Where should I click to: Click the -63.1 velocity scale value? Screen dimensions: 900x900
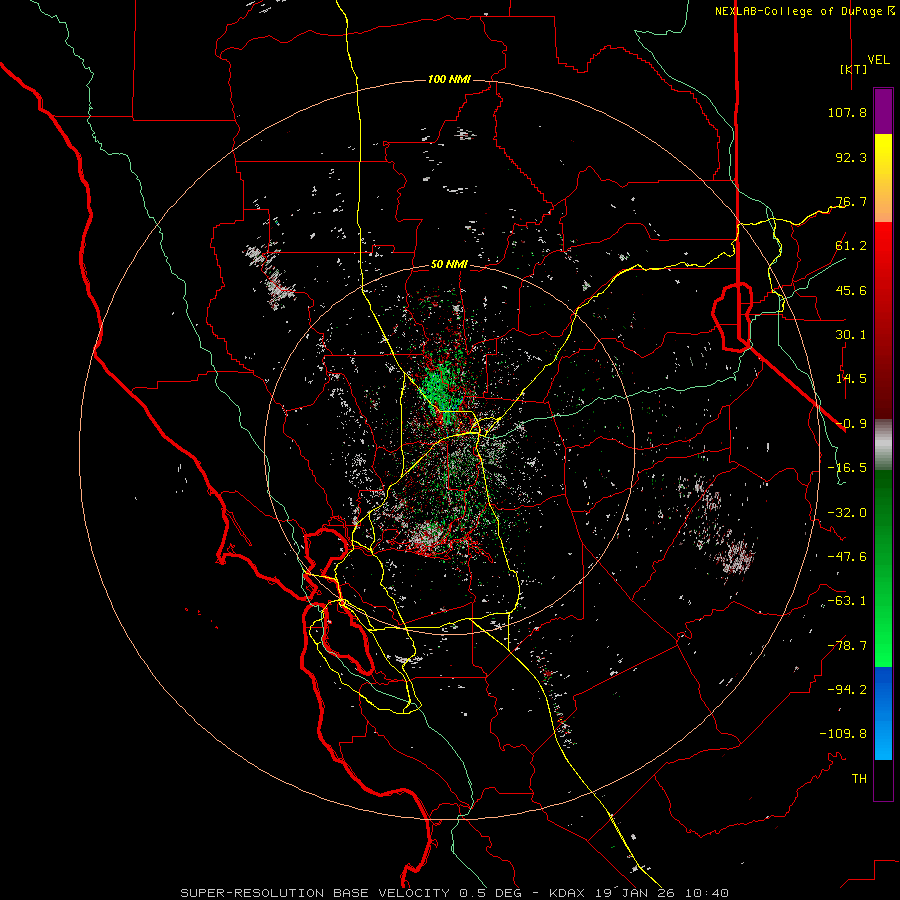point(847,601)
